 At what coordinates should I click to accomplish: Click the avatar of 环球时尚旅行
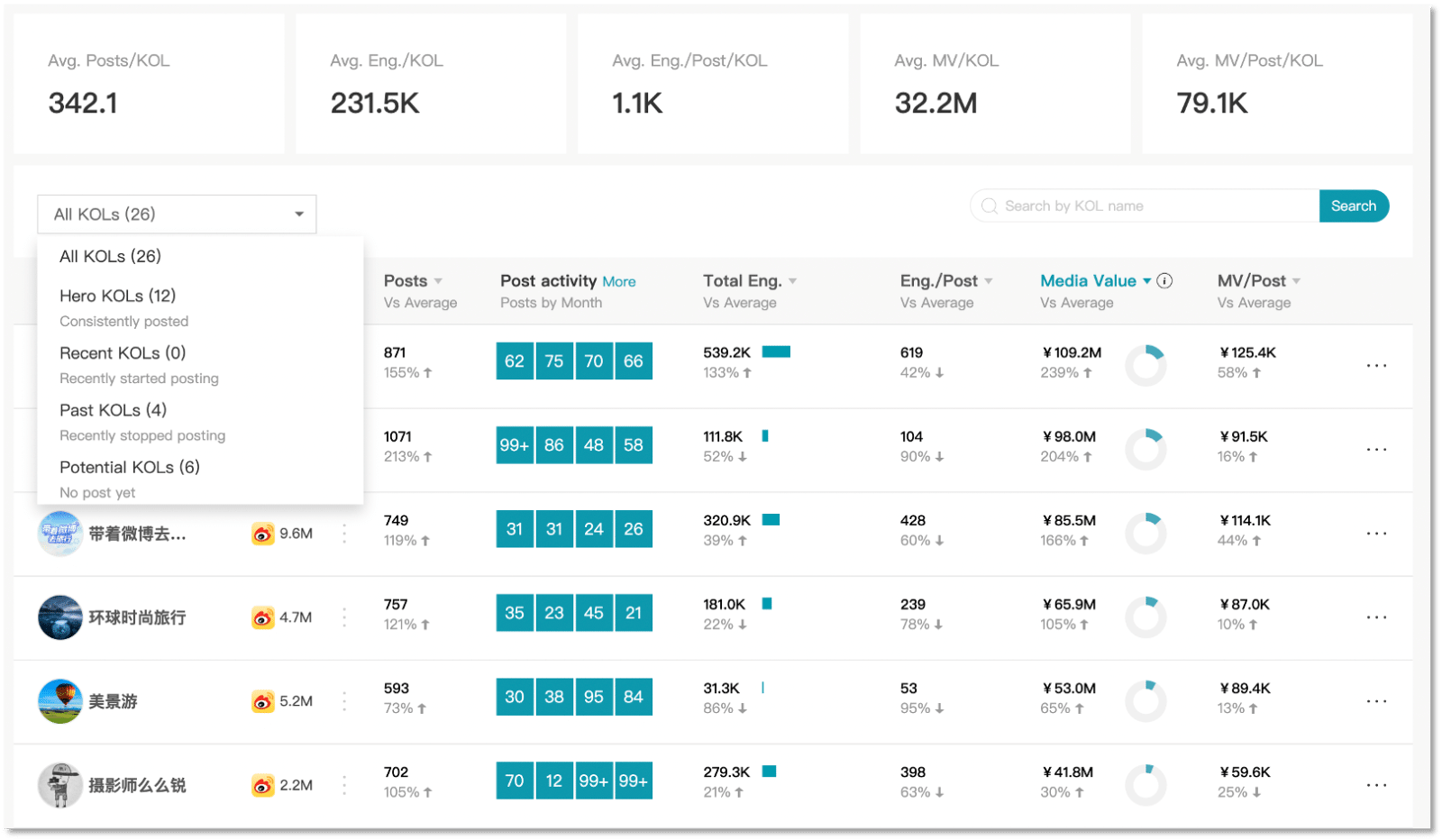pos(60,617)
